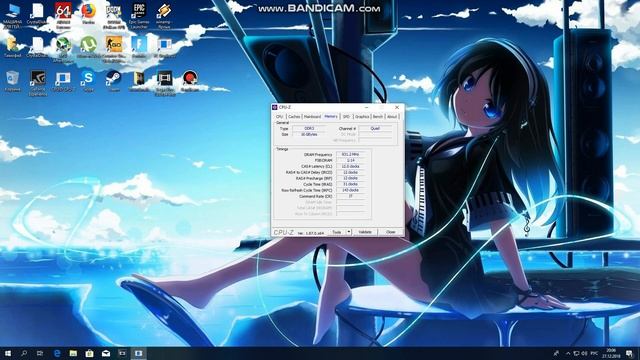Viewport: 640px width, 360px height.
Task: Switch to the SPD tab
Action: click(346, 117)
